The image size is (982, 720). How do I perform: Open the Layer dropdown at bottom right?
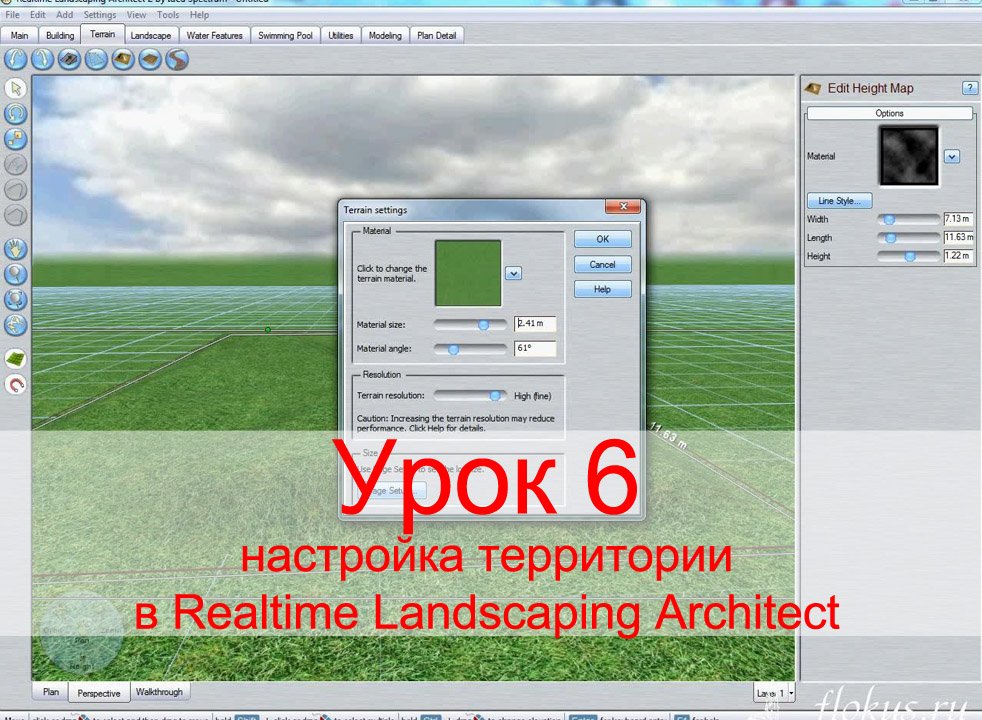792,693
